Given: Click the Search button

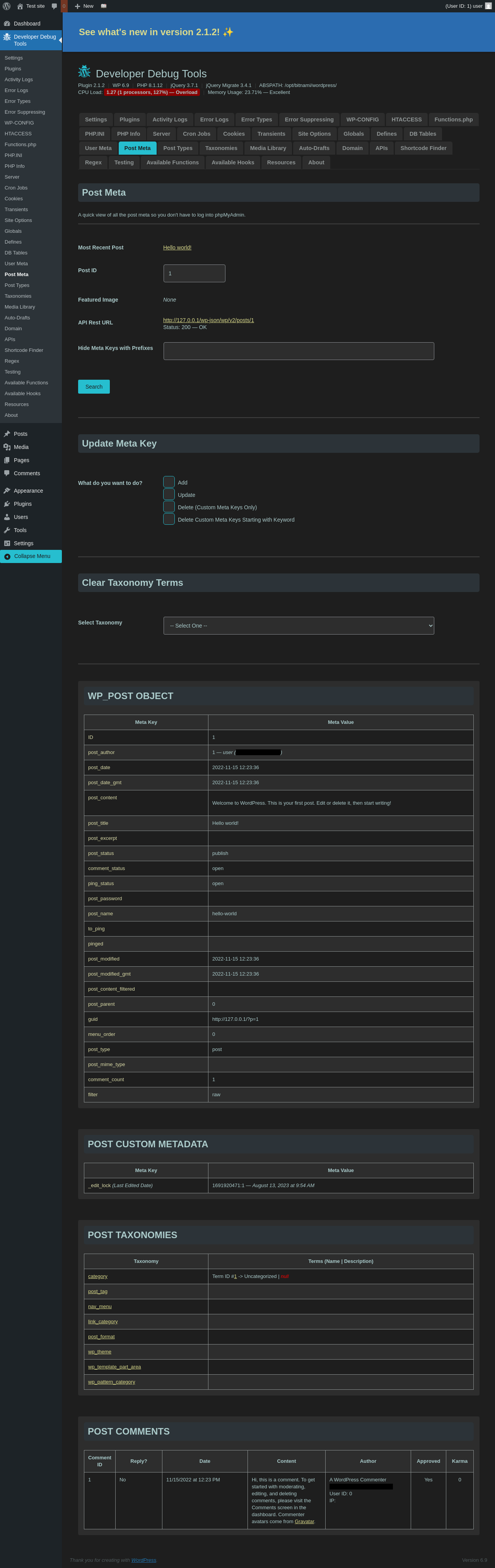Looking at the screenshot, I should (94, 387).
